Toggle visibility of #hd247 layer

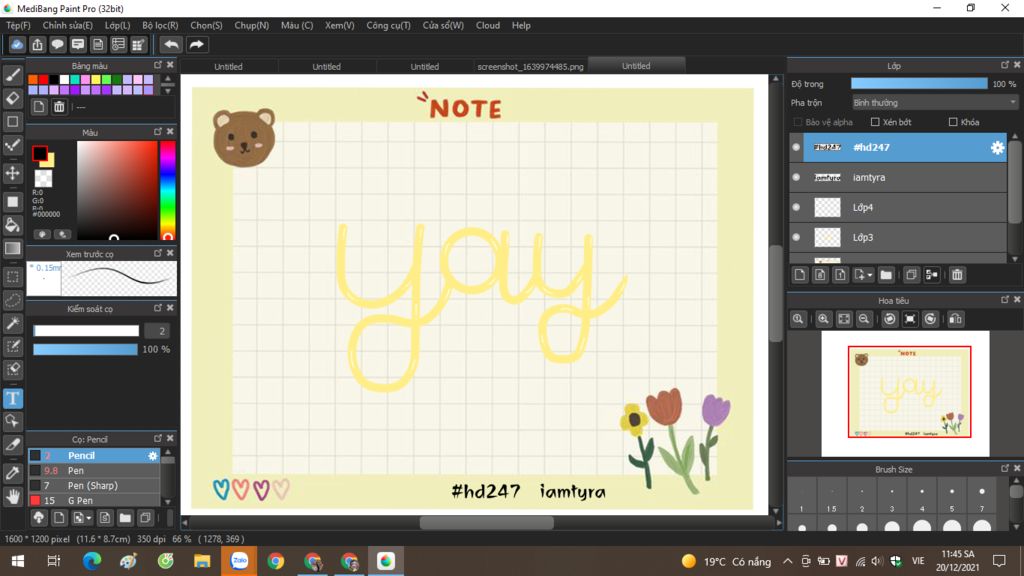coord(796,148)
